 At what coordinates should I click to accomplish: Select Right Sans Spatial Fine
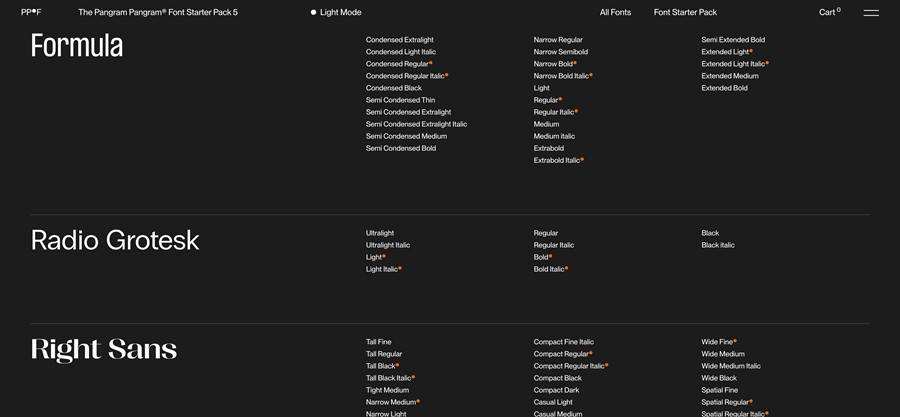pos(719,390)
